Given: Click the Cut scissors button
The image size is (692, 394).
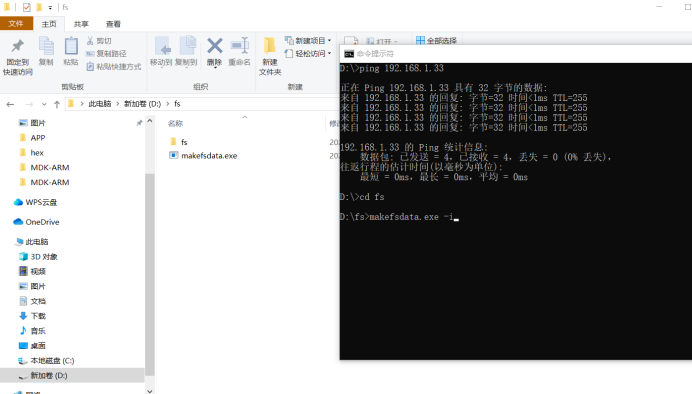Looking at the screenshot, I should click(99, 41).
